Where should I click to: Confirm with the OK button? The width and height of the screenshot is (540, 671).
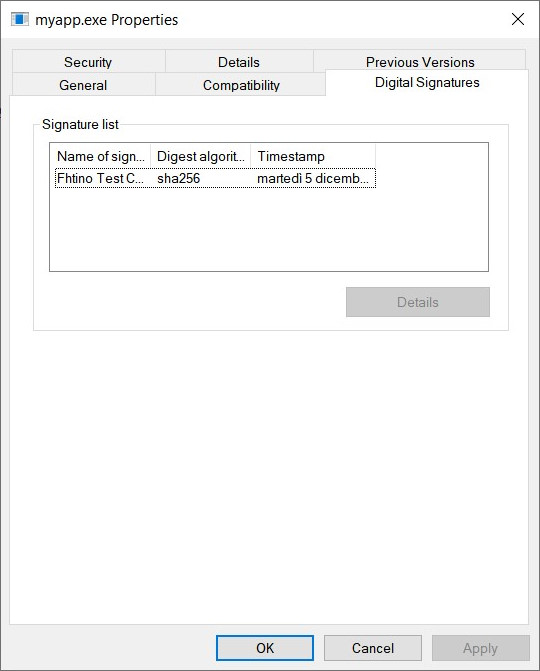pos(265,648)
